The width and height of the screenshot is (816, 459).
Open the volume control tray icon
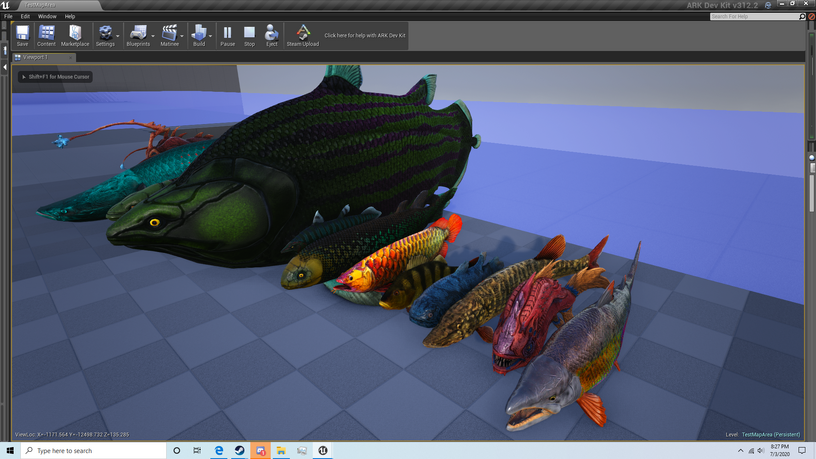click(760, 451)
